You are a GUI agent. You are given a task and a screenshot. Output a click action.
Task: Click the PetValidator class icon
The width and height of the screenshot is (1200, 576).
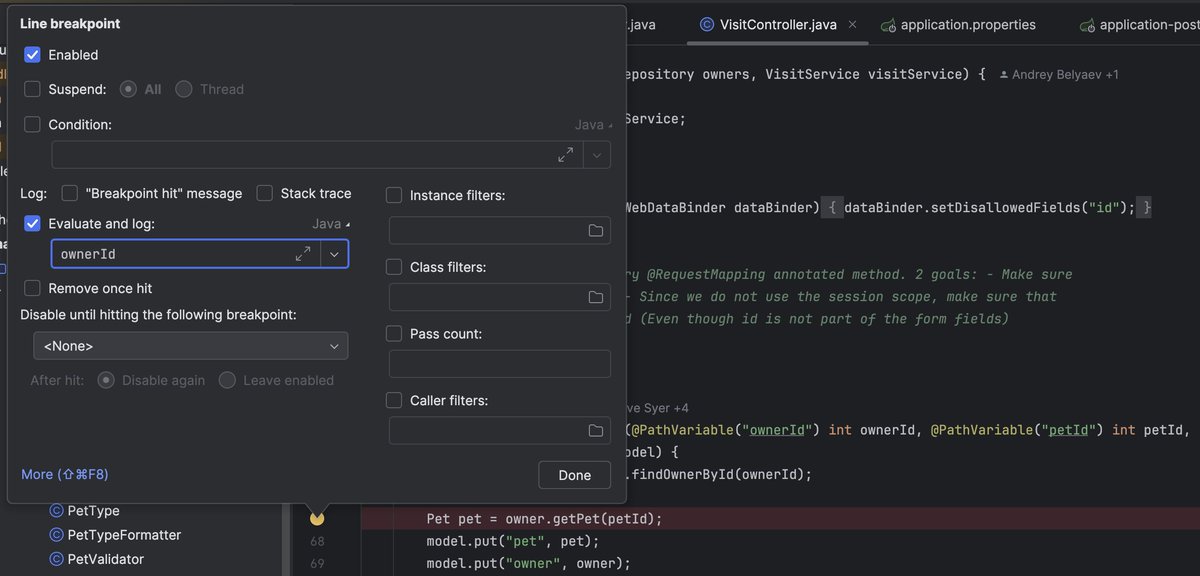(x=56, y=559)
